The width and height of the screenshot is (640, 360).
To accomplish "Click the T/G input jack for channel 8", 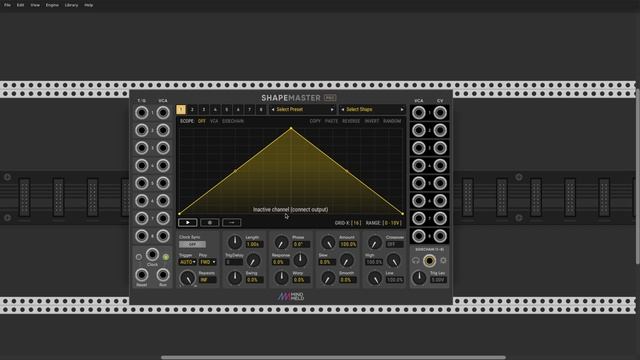I will point(142,236).
